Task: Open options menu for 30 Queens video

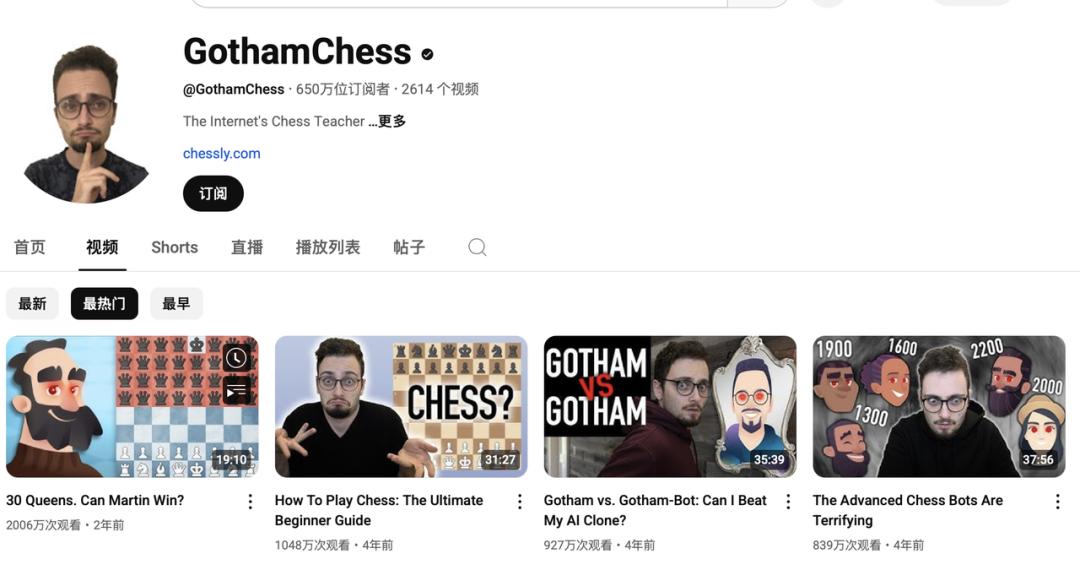Action: click(250, 502)
